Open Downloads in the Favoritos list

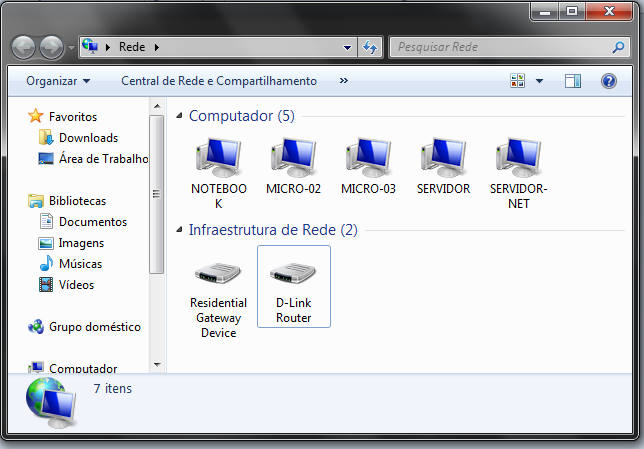point(88,138)
